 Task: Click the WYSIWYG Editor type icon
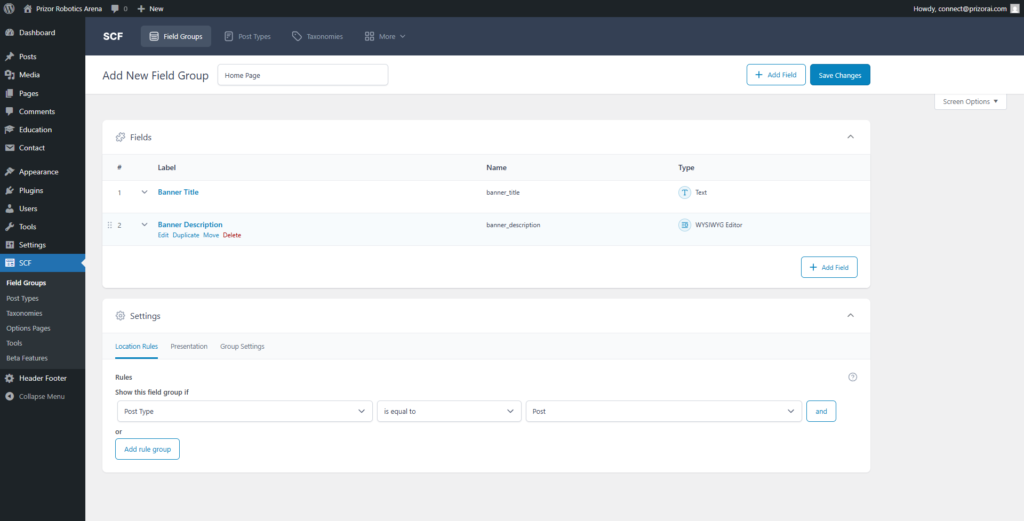tap(685, 225)
